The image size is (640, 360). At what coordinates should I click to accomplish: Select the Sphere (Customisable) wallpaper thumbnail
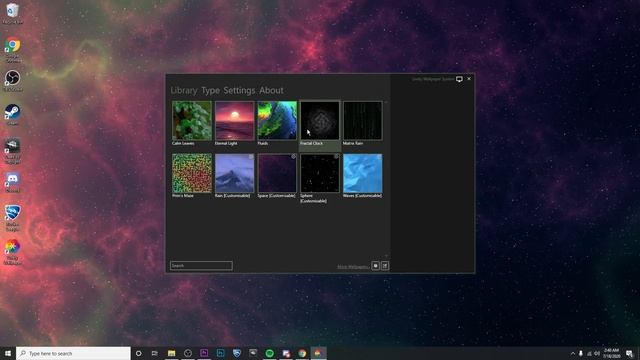pyautogui.click(x=320, y=173)
